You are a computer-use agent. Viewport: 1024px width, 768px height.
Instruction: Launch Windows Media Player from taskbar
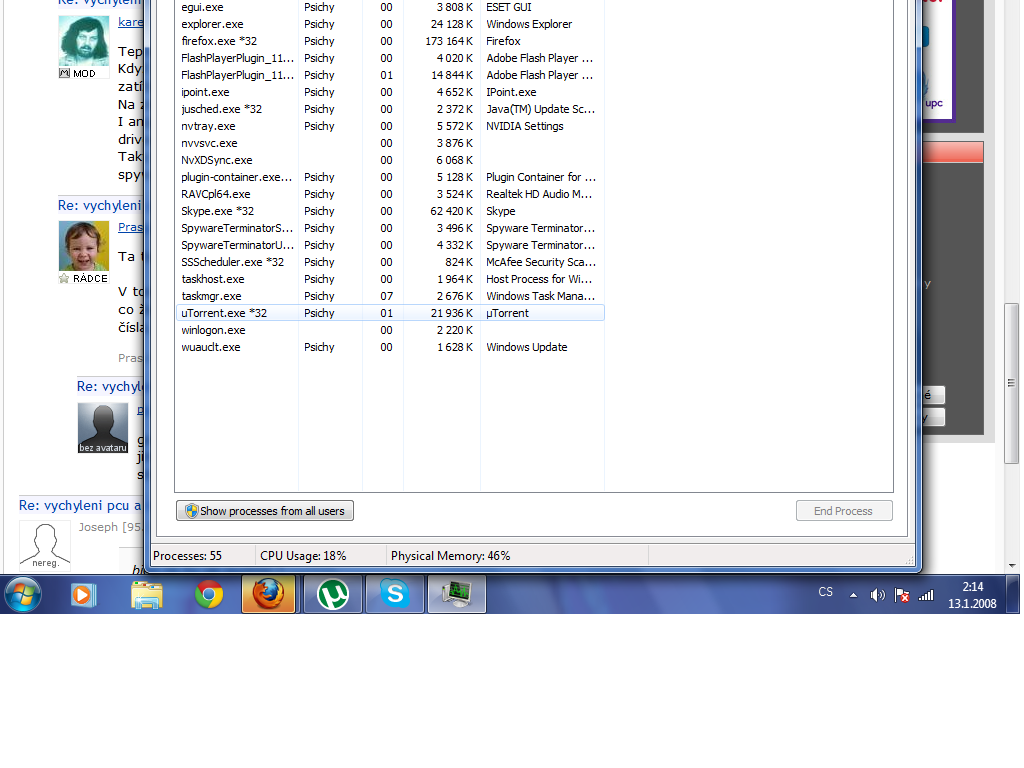pyautogui.click(x=84, y=595)
